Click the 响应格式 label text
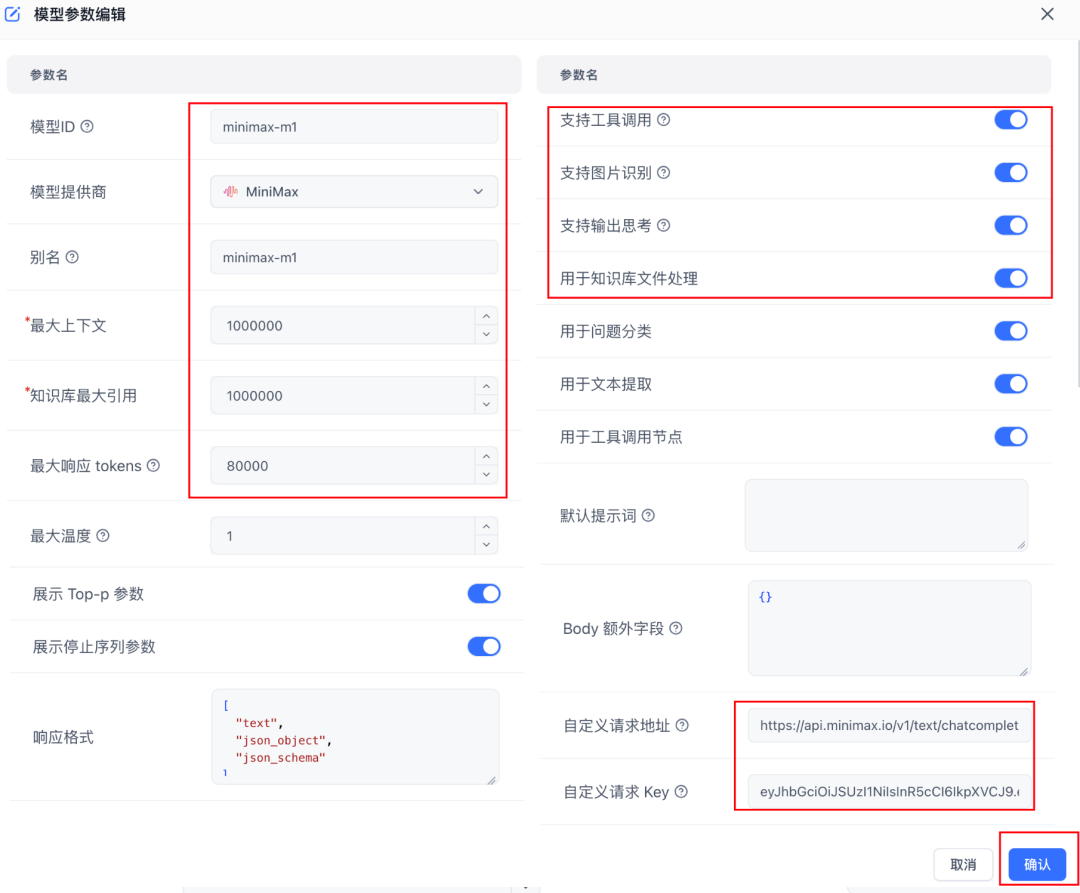This screenshot has height=893, width=1080. coord(63,737)
